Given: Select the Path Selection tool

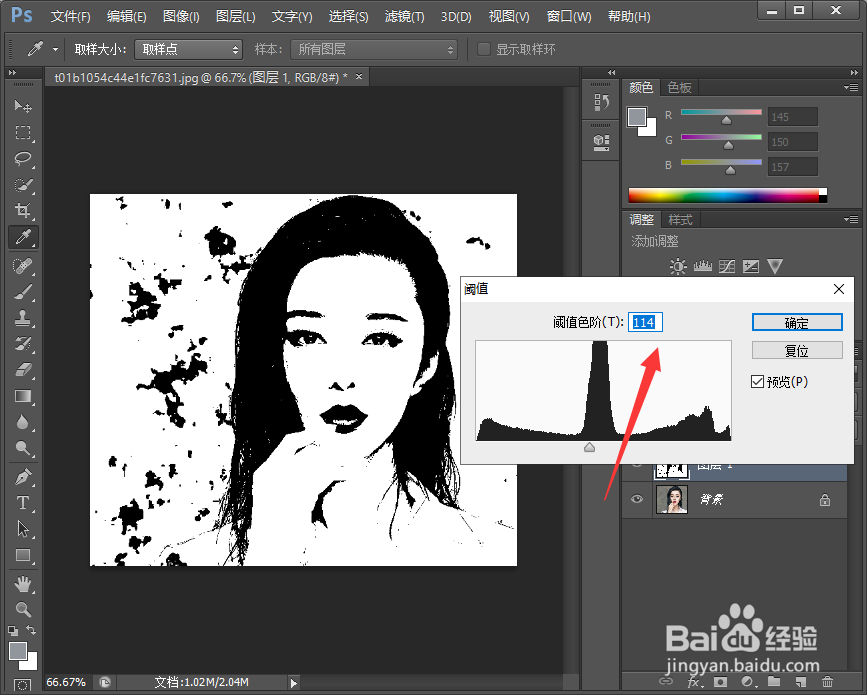Looking at the screenshot, I should click(23, 529).
